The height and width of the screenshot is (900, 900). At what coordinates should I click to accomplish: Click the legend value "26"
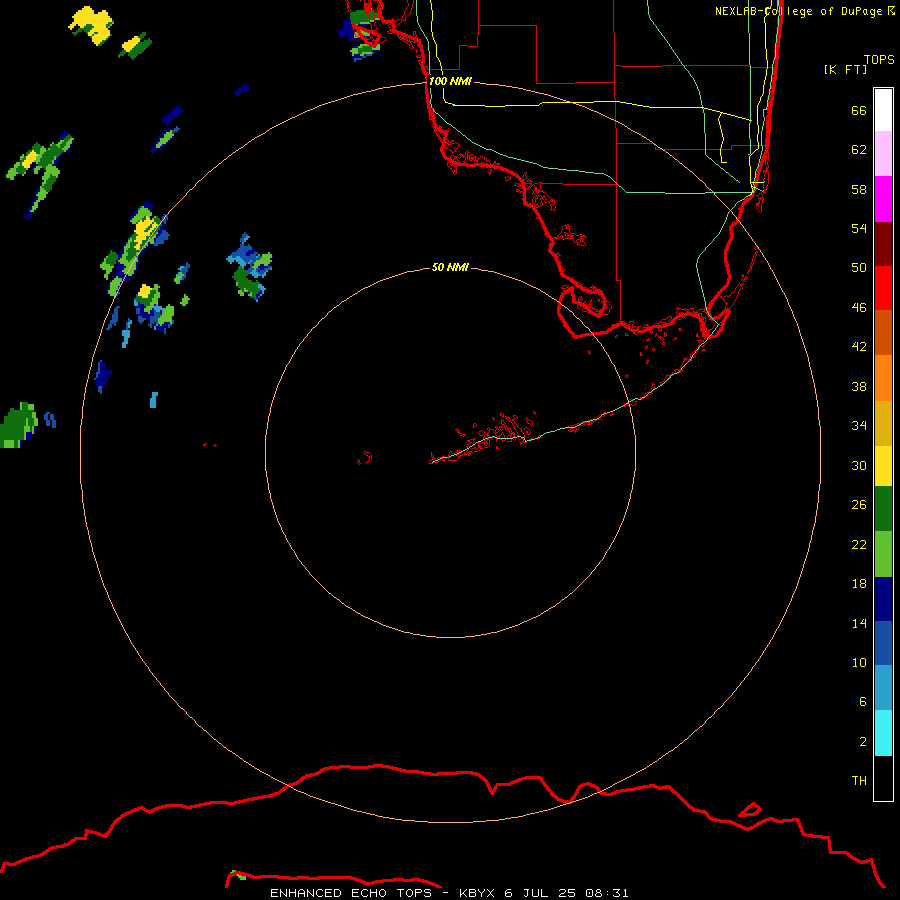(859, 505)
